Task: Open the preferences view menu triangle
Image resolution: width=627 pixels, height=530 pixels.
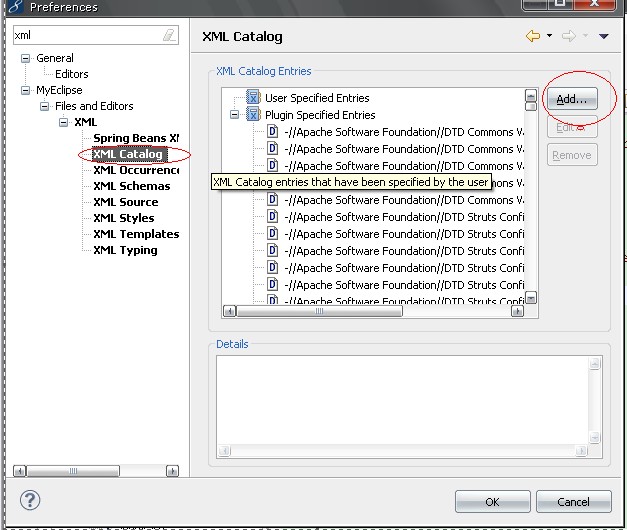Action: [x=603, y=36]
